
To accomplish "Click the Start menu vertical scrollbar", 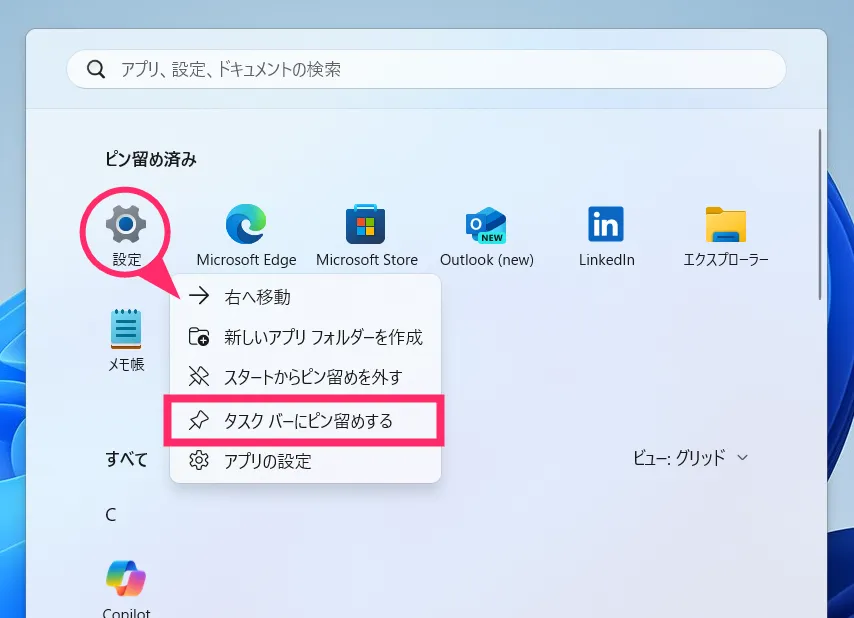I will click(819, 215).
